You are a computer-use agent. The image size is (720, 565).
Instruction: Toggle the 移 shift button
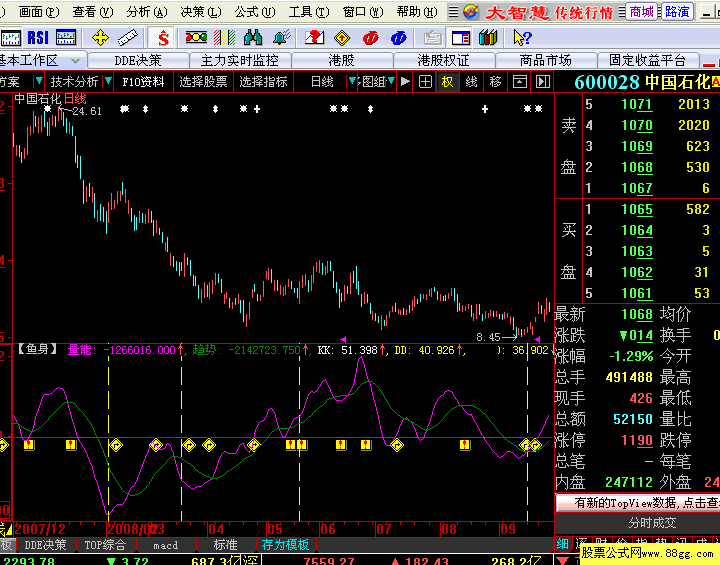495,82
